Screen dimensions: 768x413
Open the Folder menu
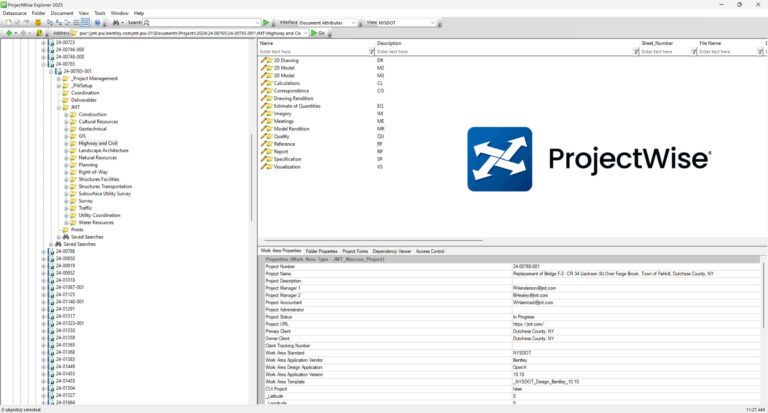(x=38, y=13)
